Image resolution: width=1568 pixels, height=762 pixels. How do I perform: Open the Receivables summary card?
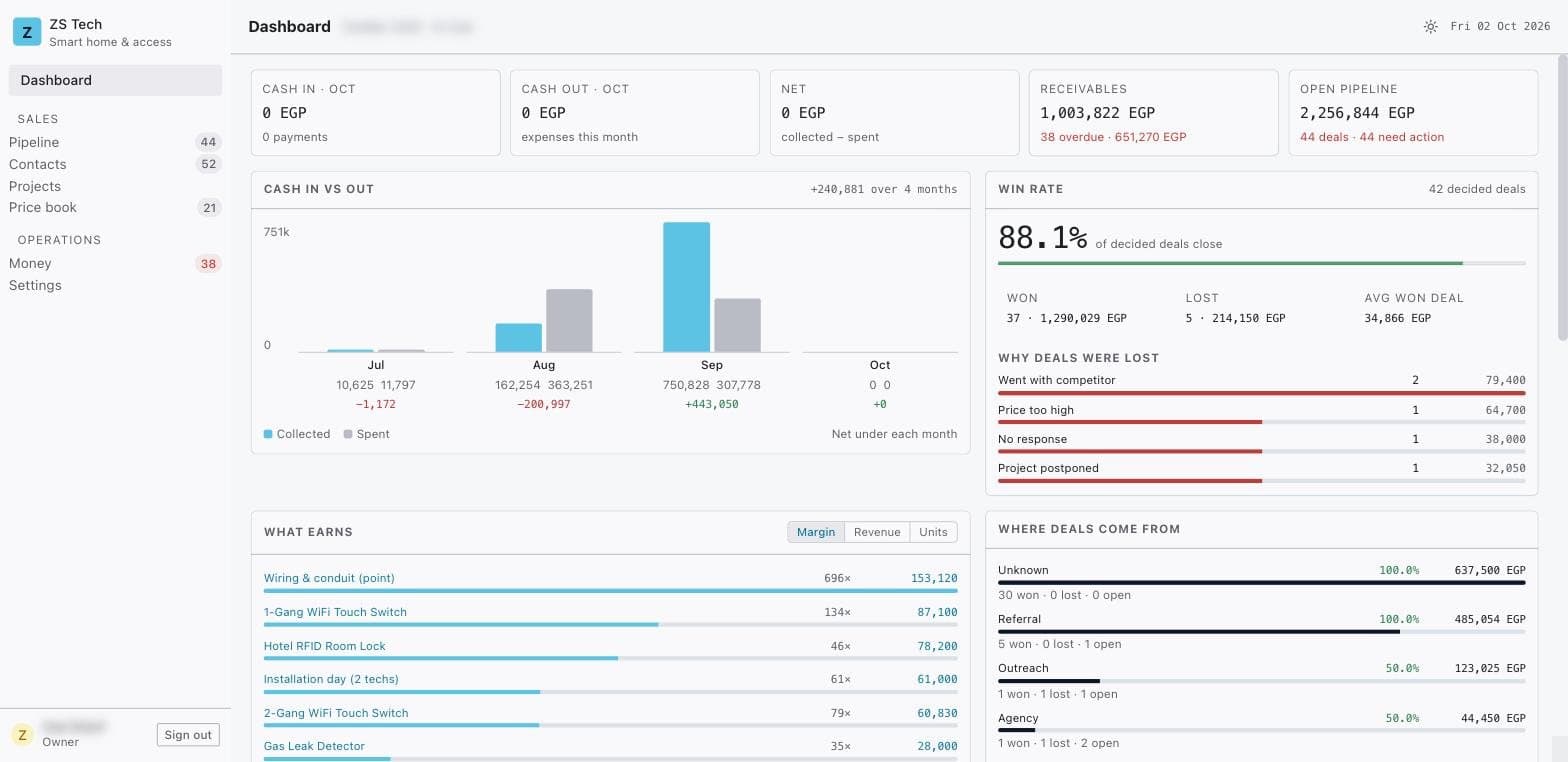[1154, 112]
